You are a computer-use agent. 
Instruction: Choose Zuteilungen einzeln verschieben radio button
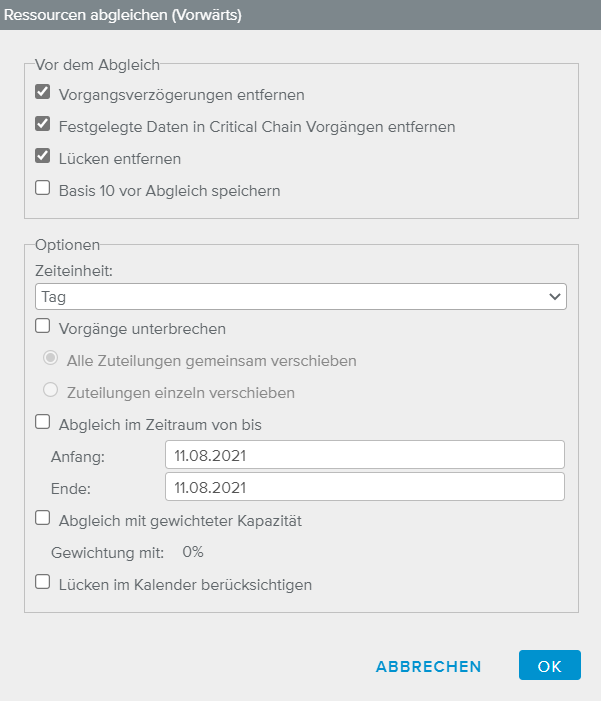pyautogui.click(x=50, y=390)
